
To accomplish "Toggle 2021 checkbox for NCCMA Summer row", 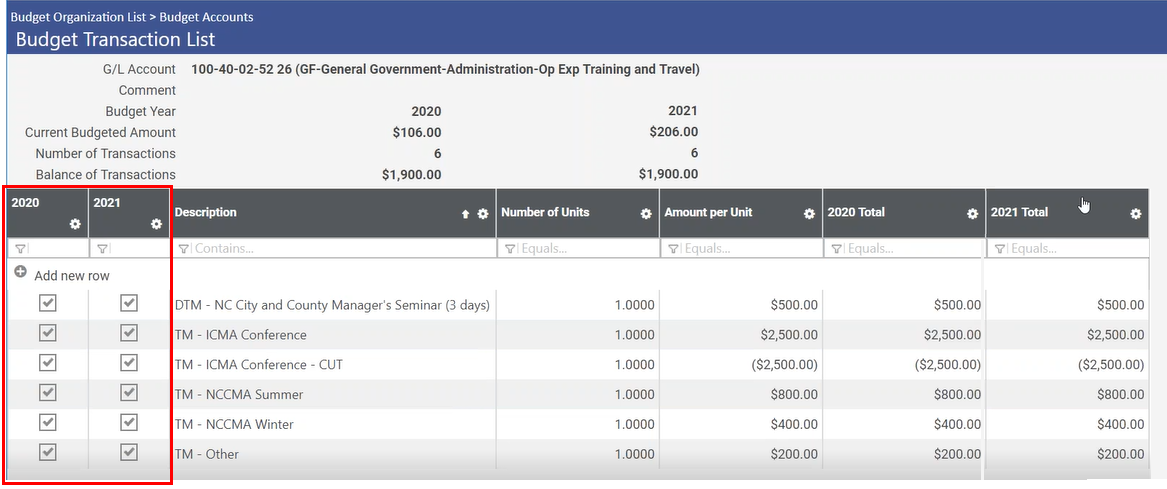I will [129, 393].
